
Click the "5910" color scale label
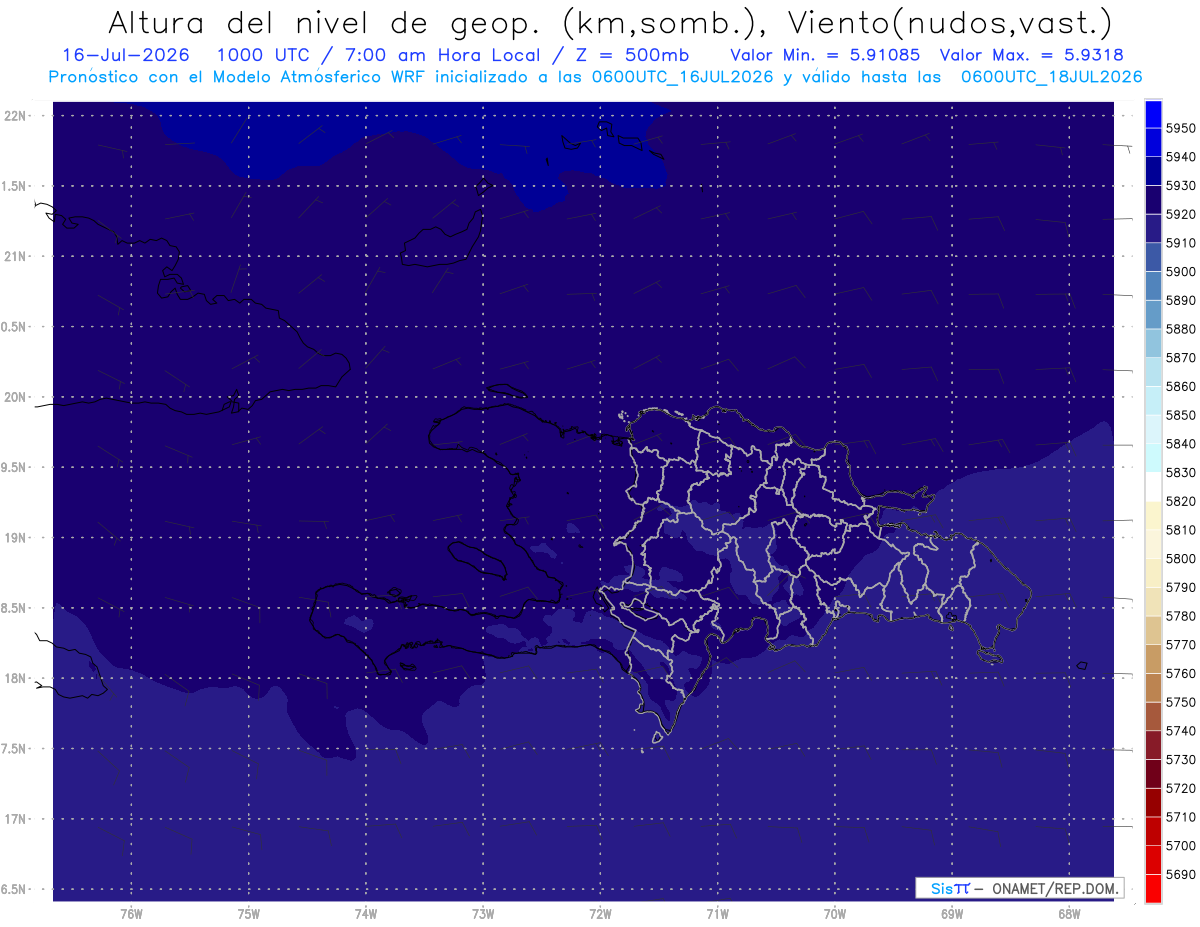tap(1180, 243)
